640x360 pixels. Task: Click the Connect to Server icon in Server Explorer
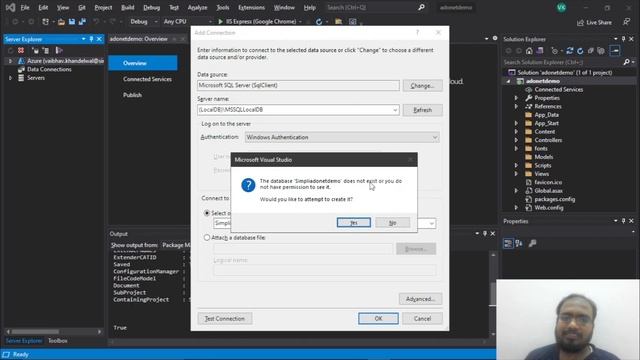pos(46,51)
